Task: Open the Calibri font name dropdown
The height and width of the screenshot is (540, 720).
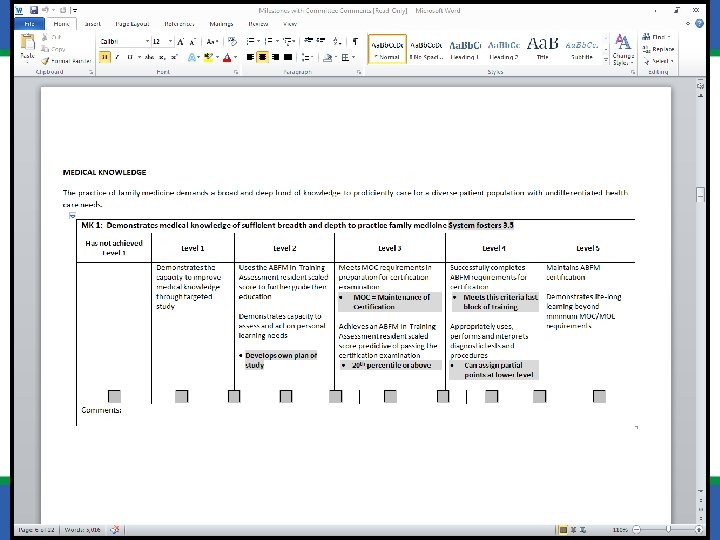Action: (147, 41)
